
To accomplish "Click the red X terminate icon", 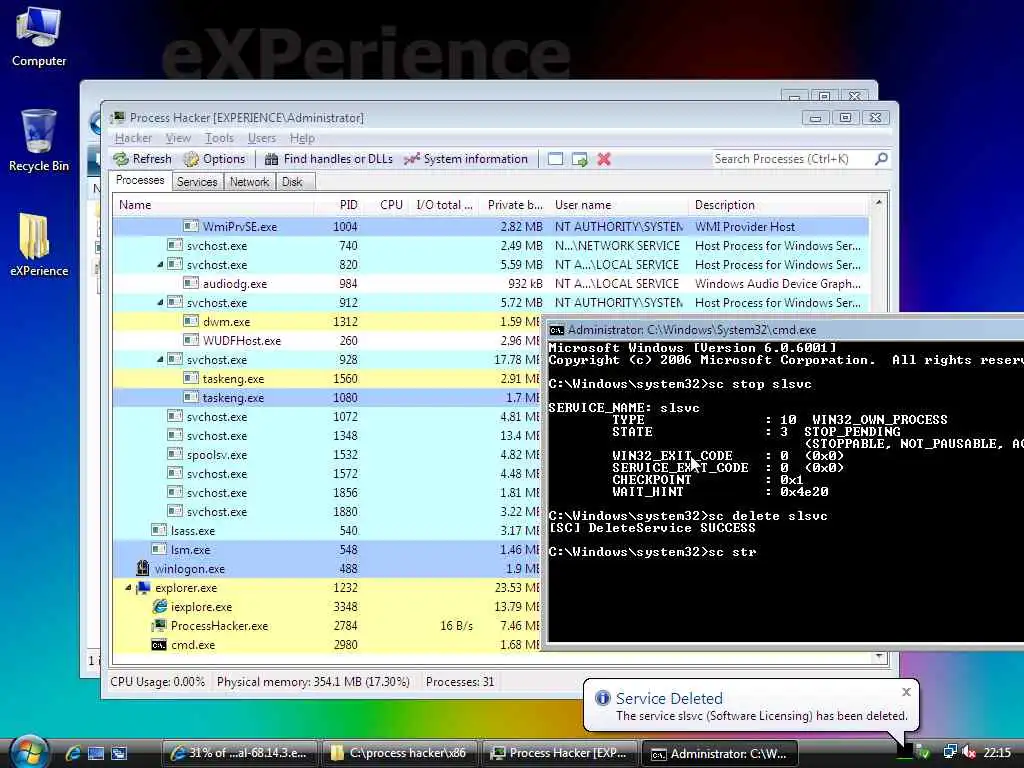I will coord(604,159).
